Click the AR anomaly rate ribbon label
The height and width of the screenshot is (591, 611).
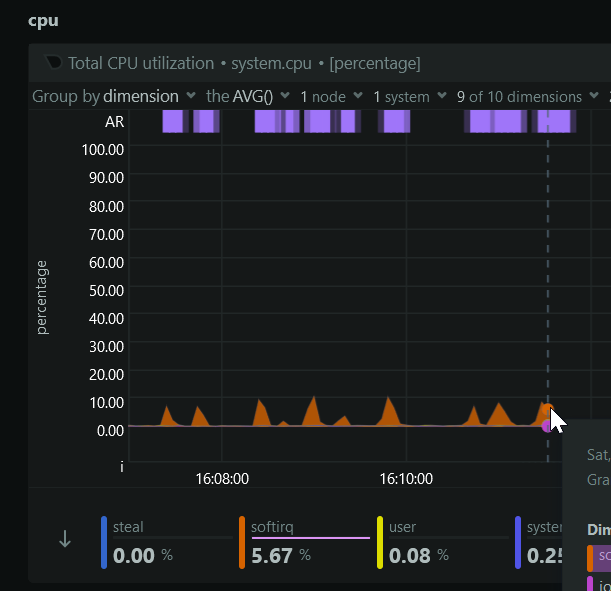115,122
